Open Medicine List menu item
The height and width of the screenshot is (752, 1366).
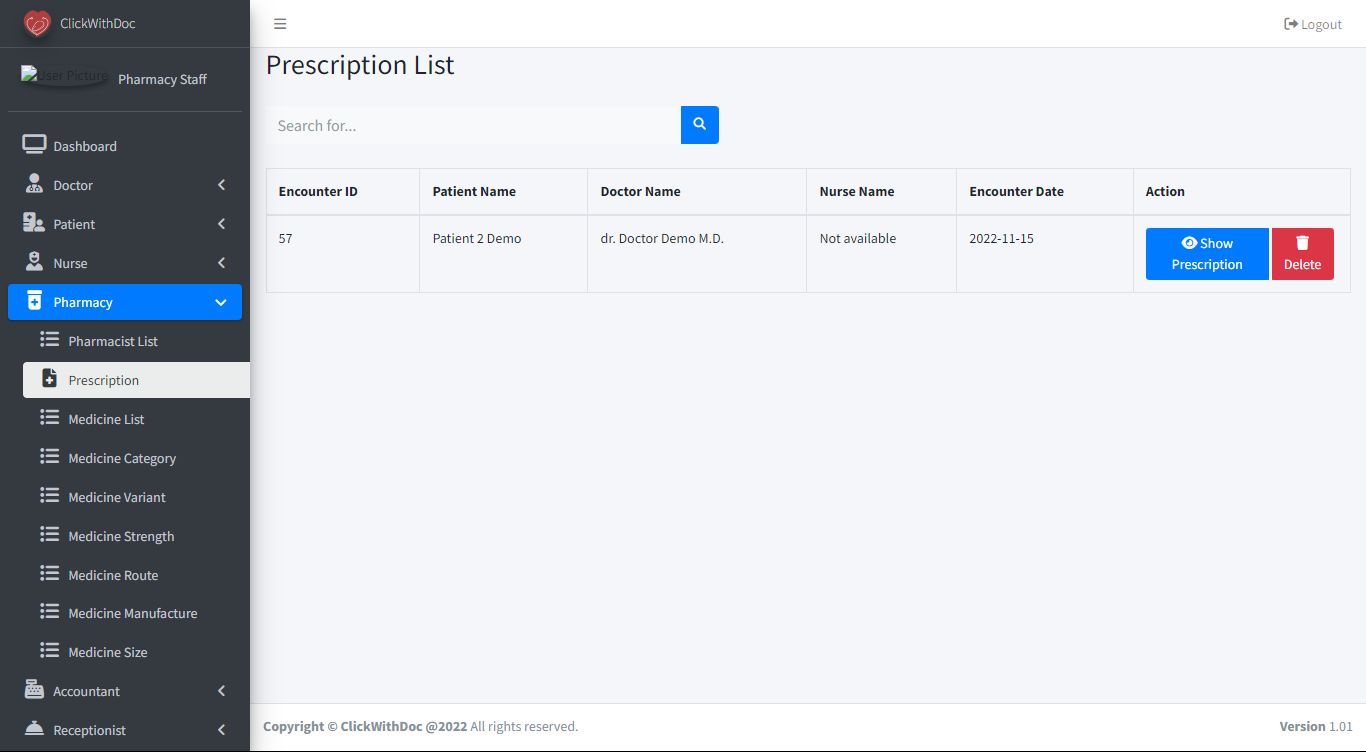tap(106, 419)
